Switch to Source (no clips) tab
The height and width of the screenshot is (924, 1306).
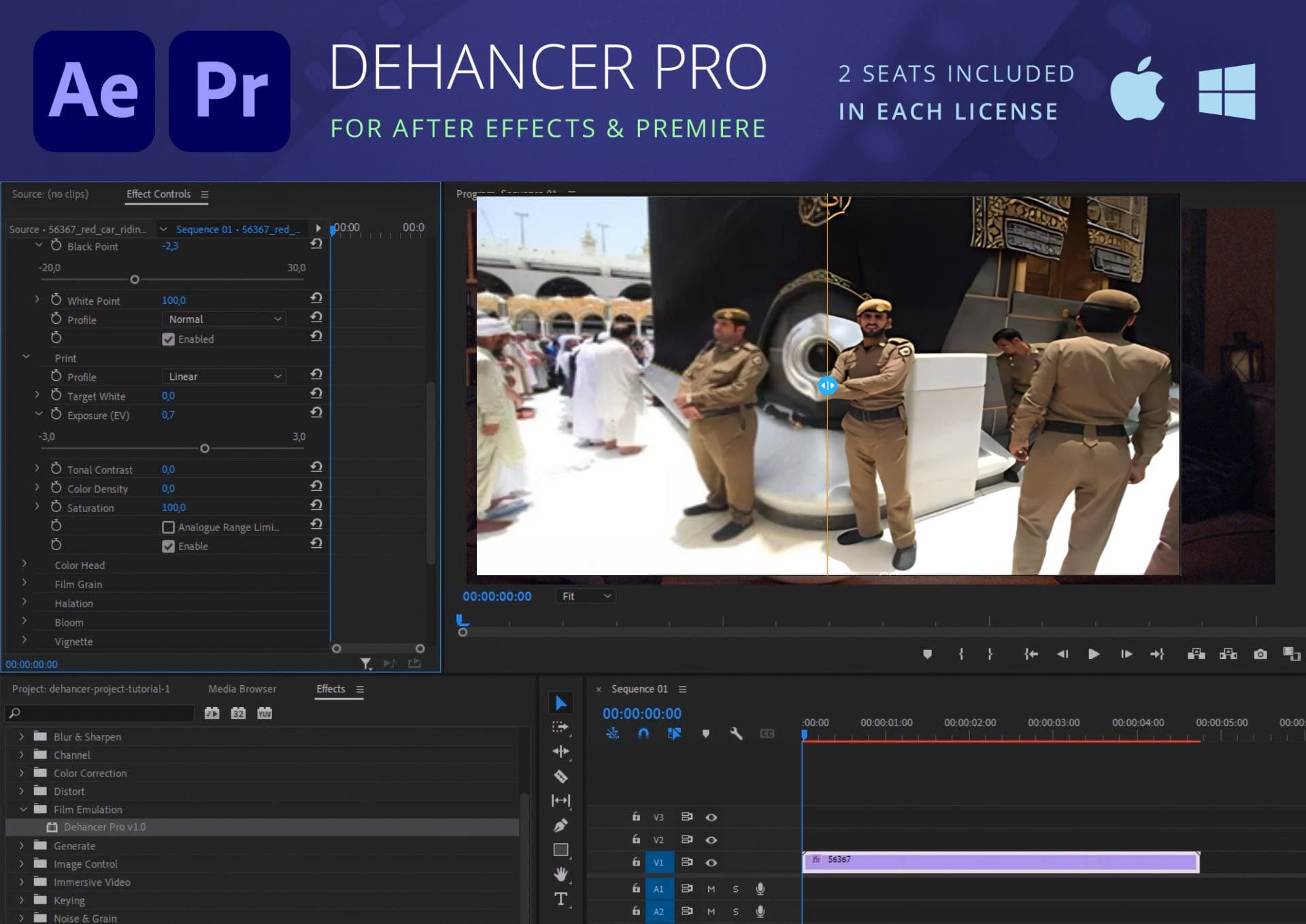(50, 194)
